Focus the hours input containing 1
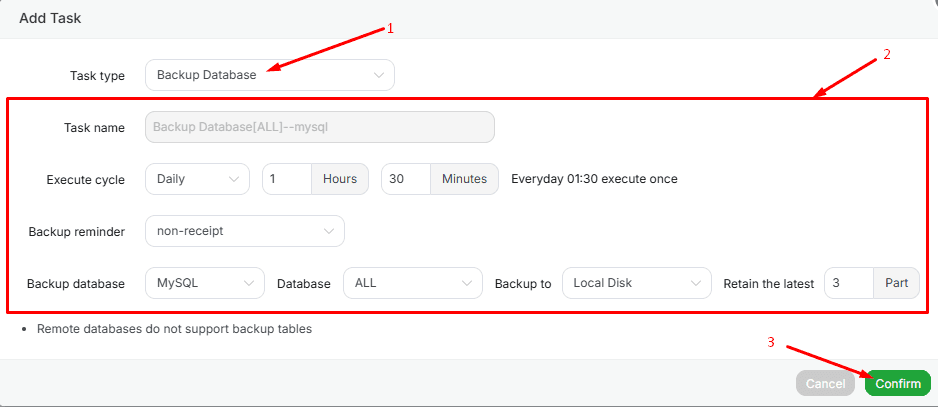Viewport: 938px width, 407px height. coord(287,179)
